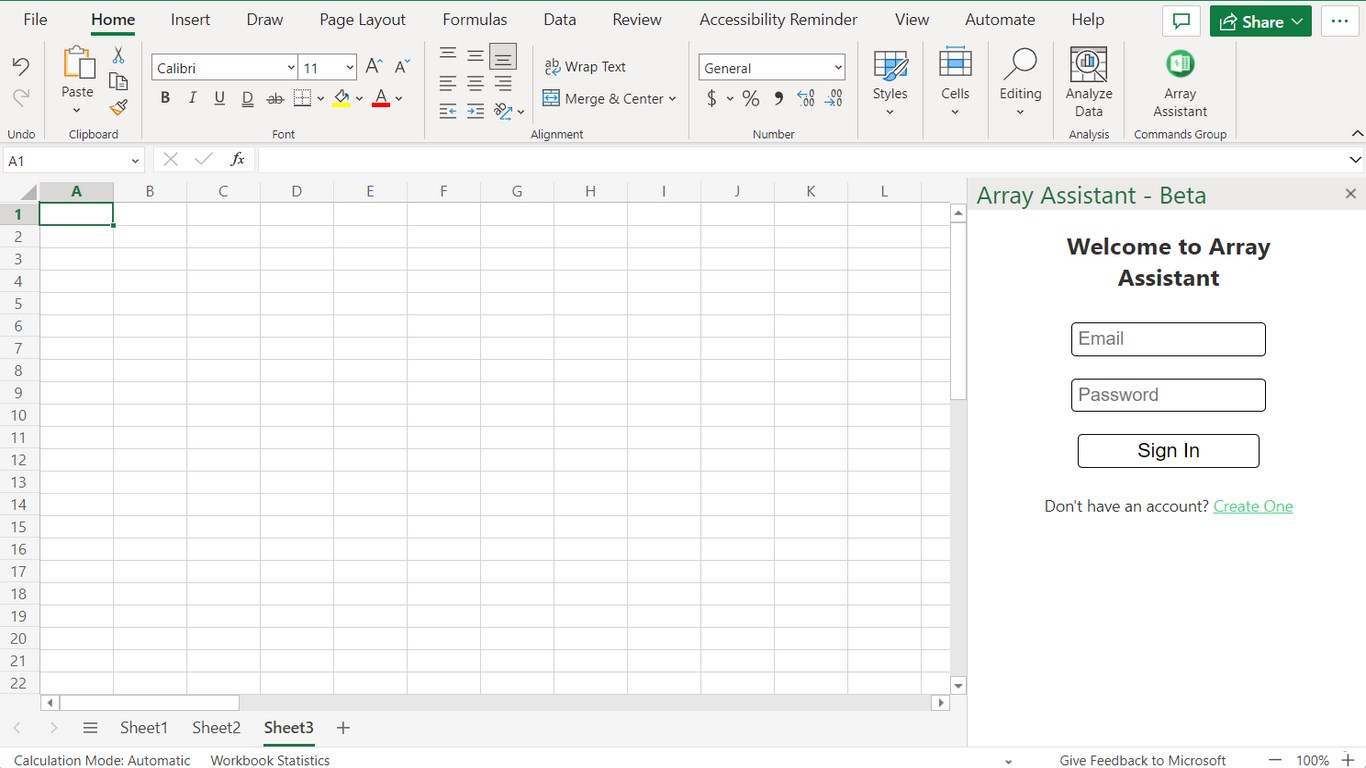Apply comma style format
This screenshot has width=1366, height=768.
tap(779, 98)
